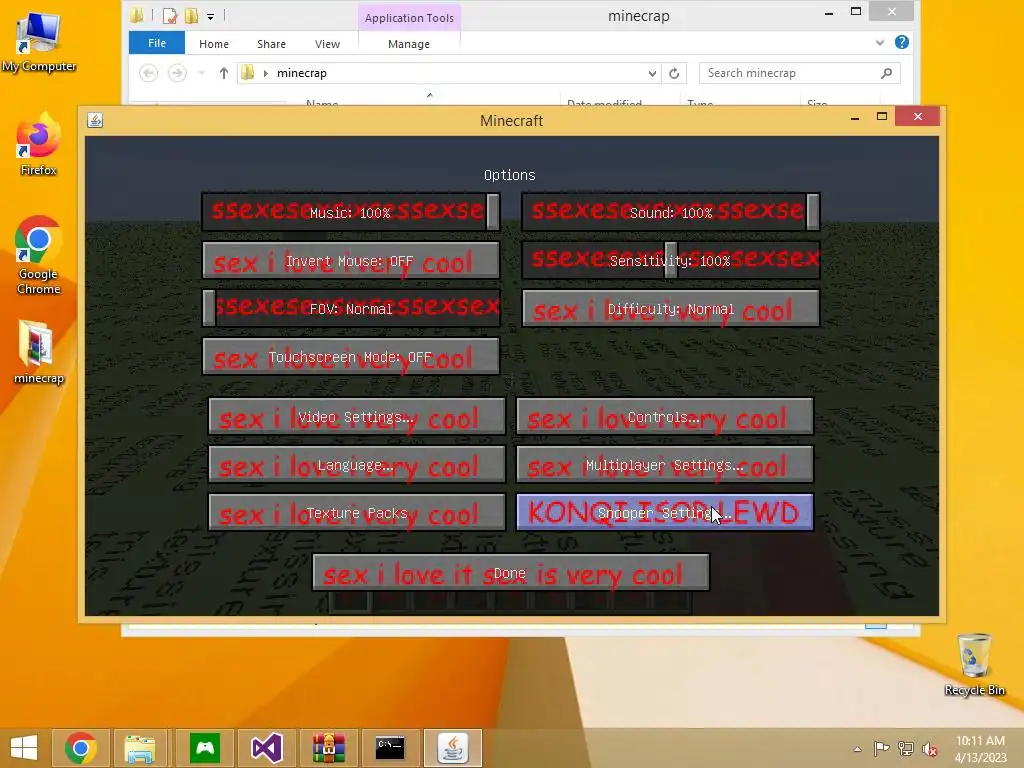
Task: Open the minecrap archive on desktop
Action: (39, 352)
